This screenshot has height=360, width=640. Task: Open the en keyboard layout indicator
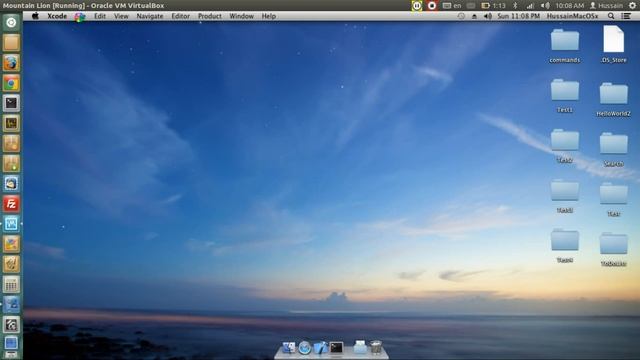tap(452, 6)
